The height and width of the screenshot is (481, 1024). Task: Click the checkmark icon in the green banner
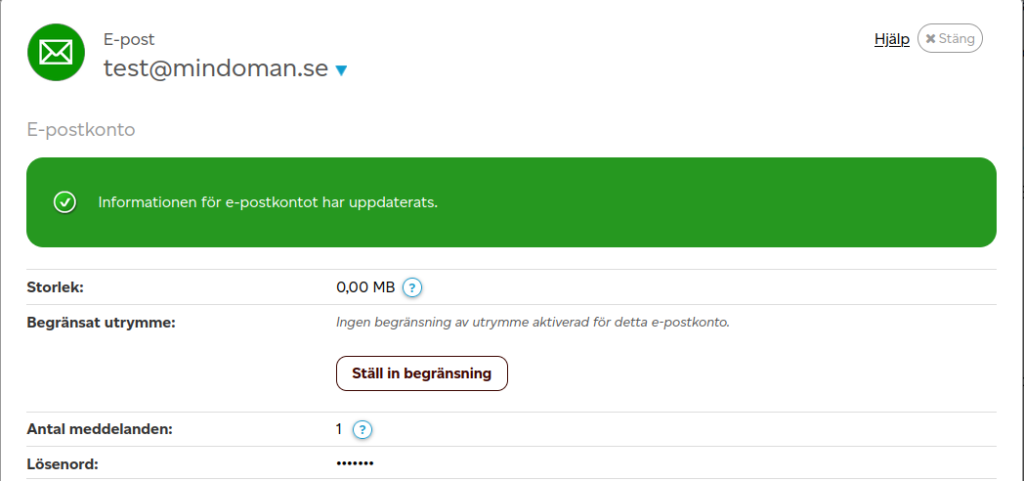pos(65,202)
